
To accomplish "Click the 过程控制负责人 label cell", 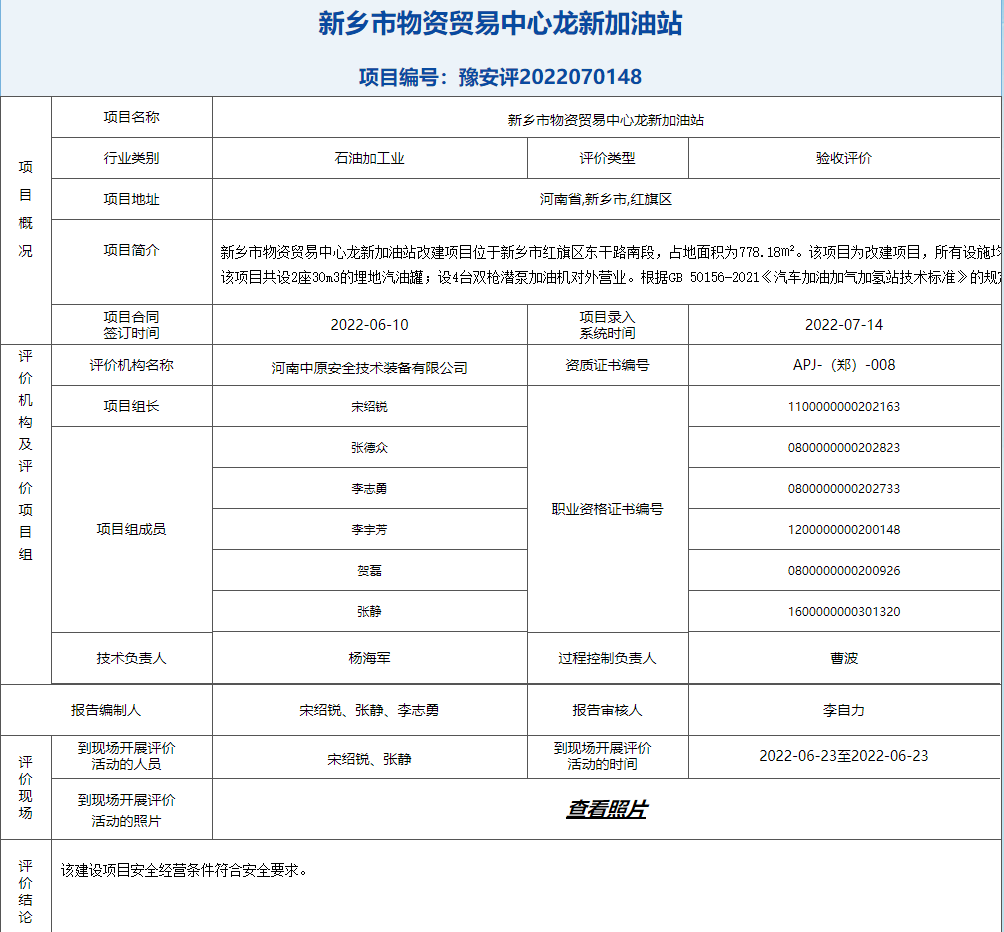I will coord(607,658).
